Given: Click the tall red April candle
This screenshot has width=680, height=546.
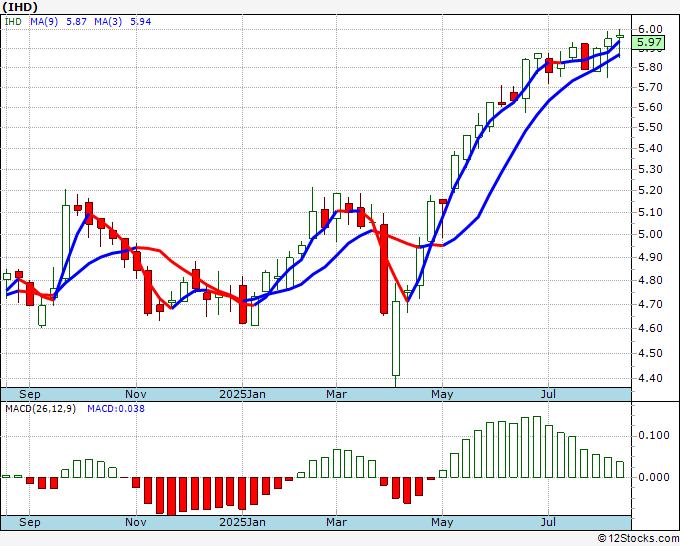Looking at the screenshot, I should click(x=384, y=269).
